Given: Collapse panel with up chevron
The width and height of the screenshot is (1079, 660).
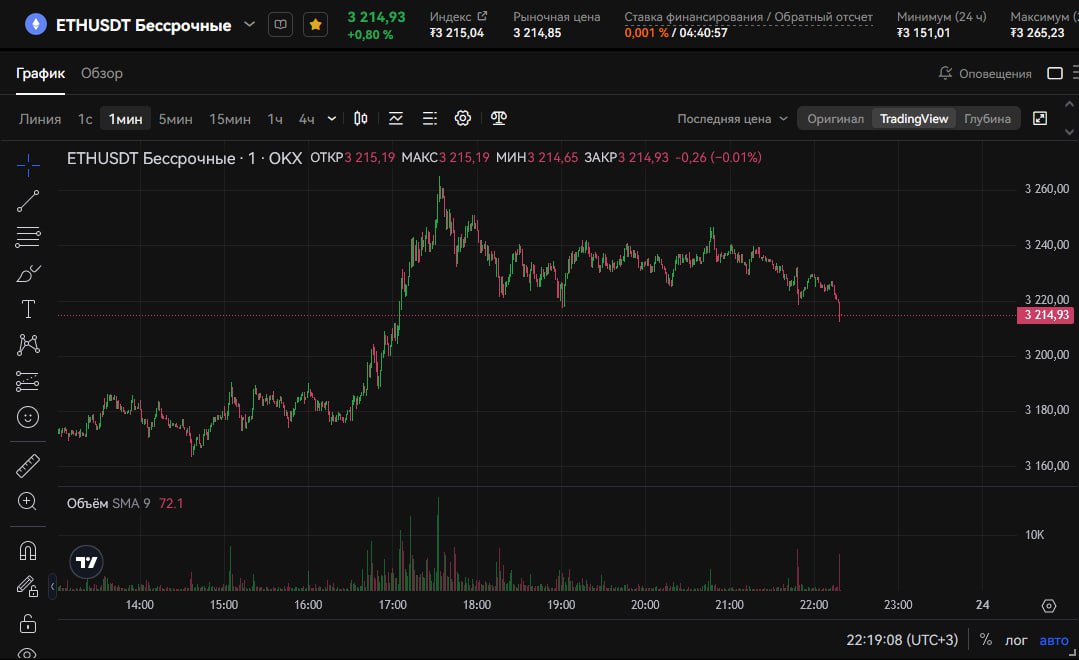Looking at the screenshot, I should click(1069, 105).
